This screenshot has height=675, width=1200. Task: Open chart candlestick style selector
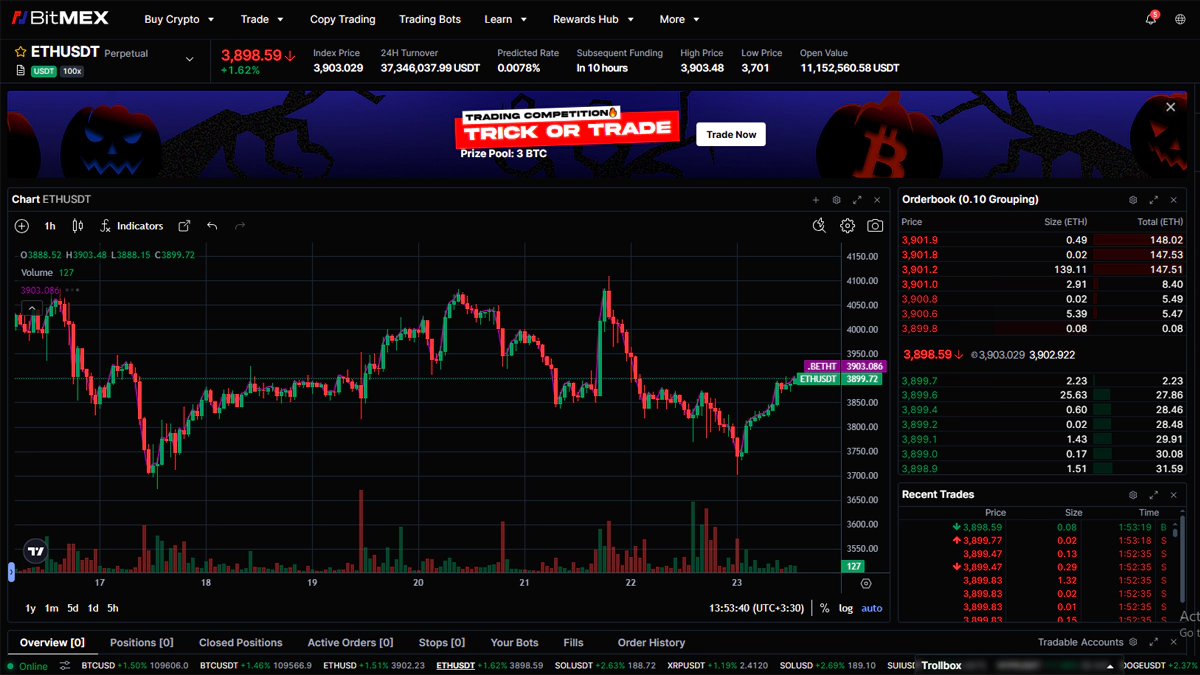tap(78, 226)
